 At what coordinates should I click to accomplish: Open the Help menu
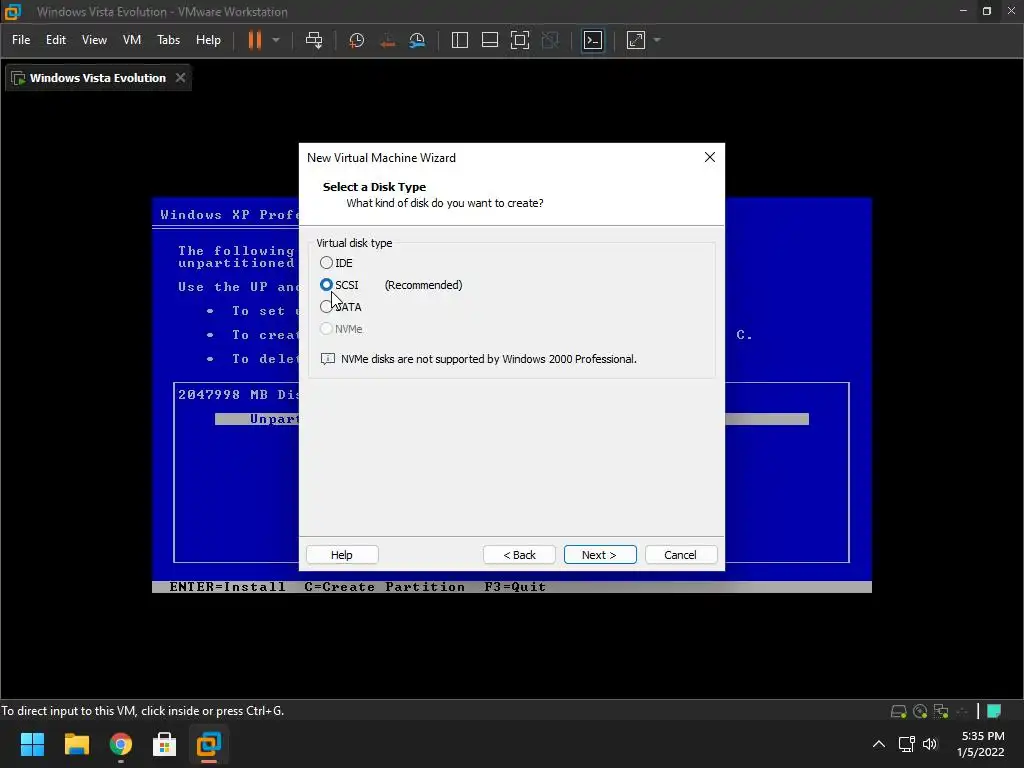pos(208,40)
